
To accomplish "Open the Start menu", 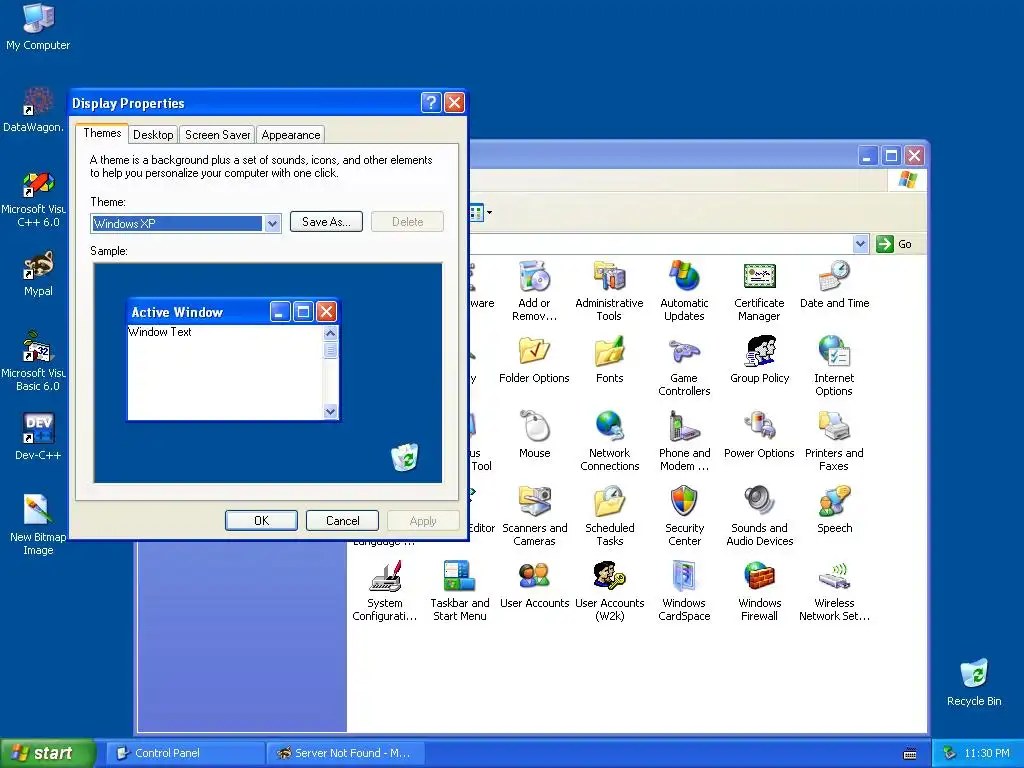I will 47,753.
